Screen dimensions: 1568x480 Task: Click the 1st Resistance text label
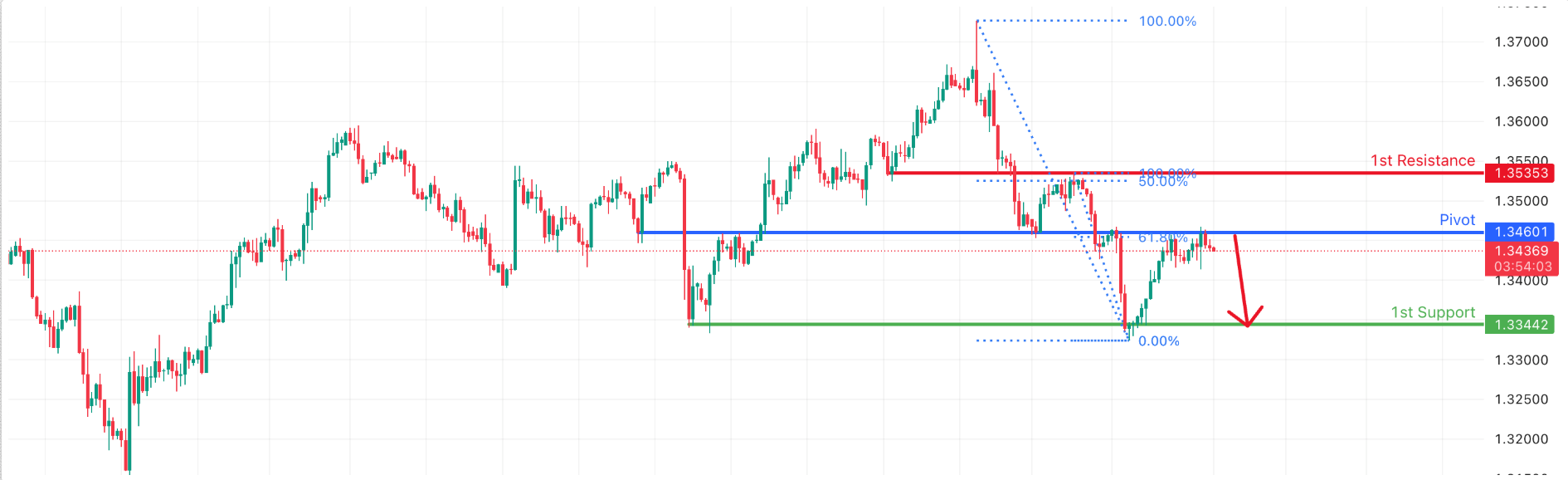click(x=1422, y=160)
